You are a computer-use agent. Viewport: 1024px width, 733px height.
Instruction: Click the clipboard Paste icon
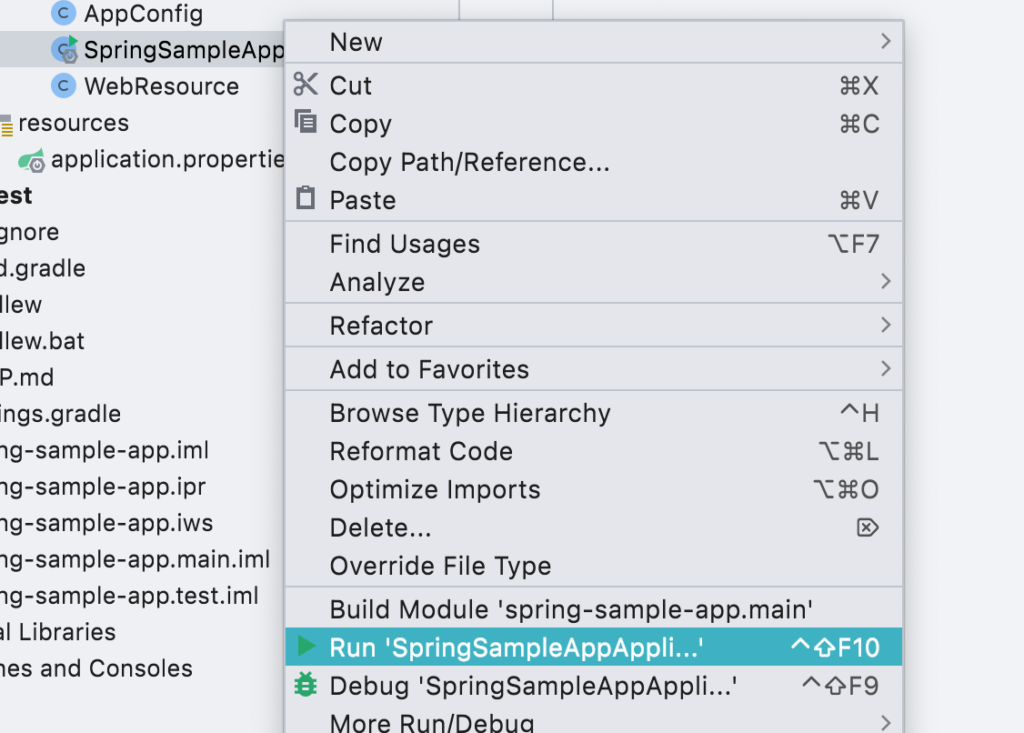tap(305, 199)
